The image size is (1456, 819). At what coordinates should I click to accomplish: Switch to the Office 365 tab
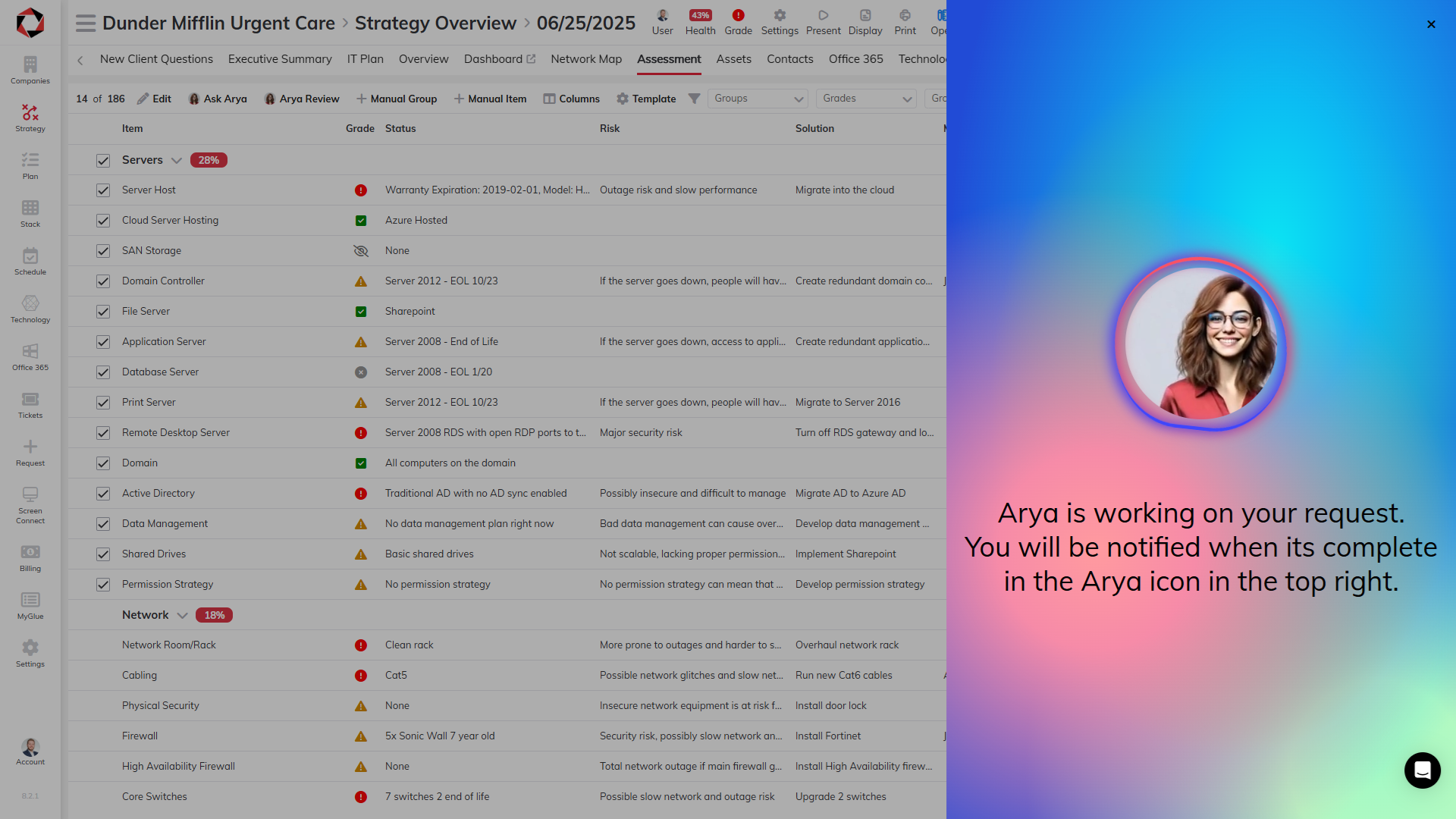[x=855, y=59]
